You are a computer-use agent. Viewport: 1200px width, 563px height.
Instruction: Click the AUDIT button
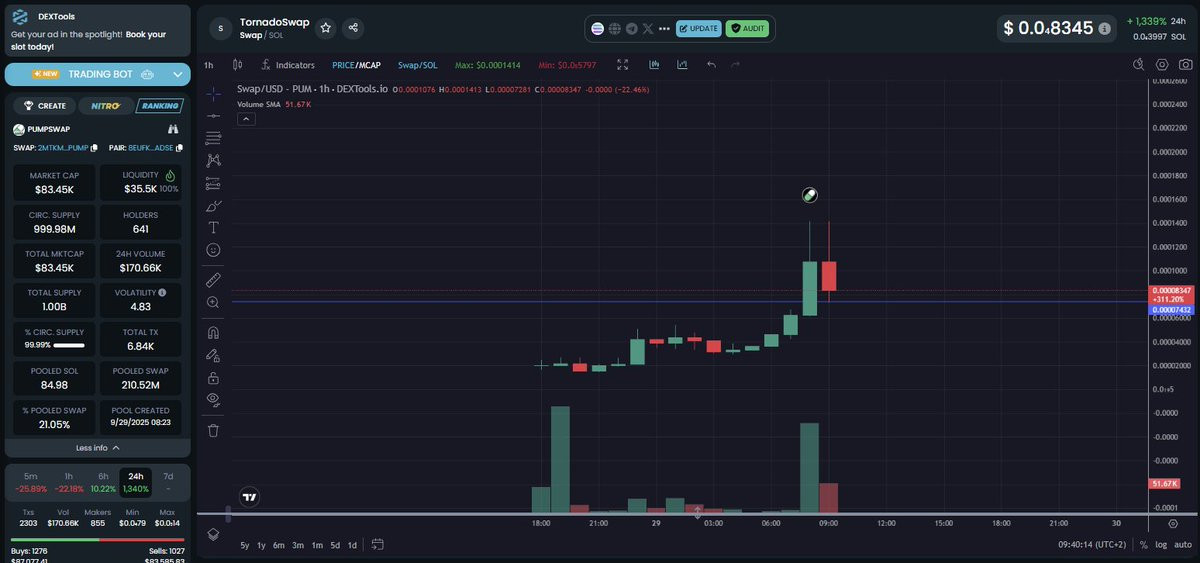point(748,29)
